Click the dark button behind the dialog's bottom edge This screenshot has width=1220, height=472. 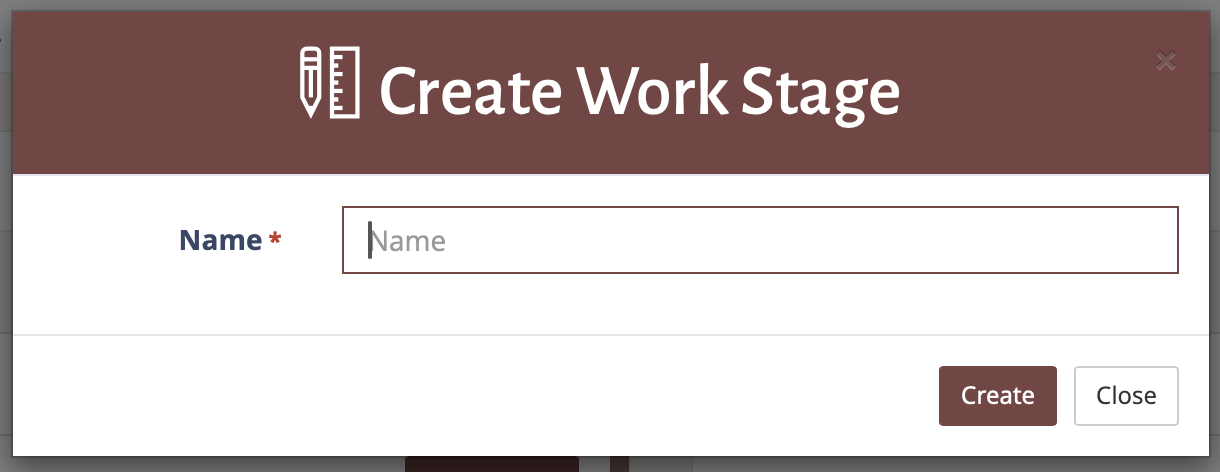(x=491, y=464)
